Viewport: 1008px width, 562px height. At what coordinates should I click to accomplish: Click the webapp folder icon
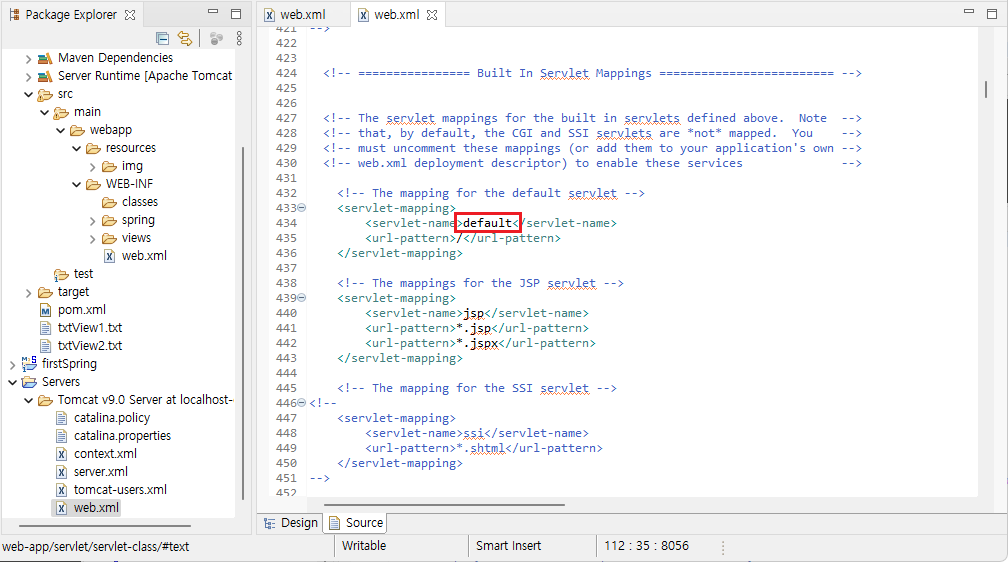[x=77, y=131]
